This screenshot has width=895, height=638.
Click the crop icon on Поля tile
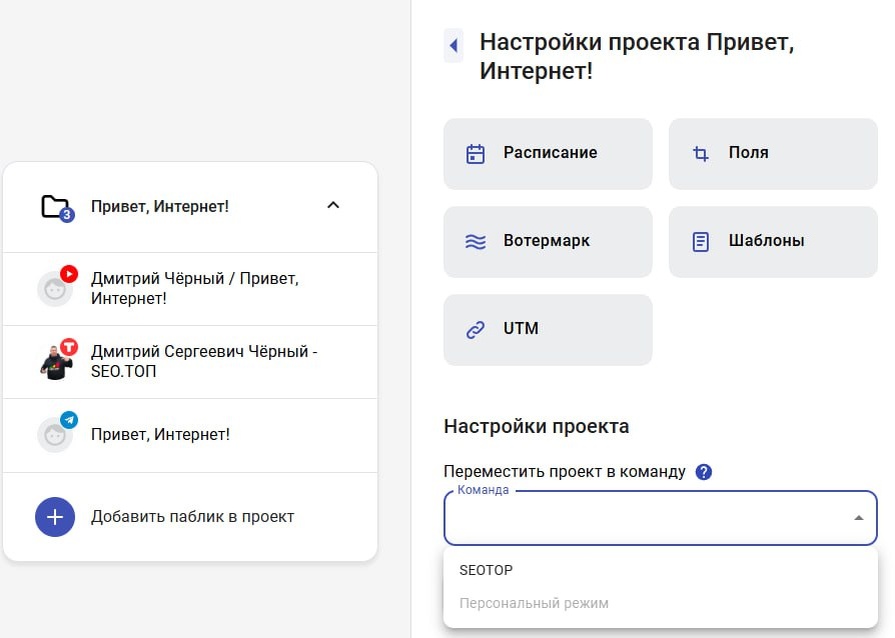[700, 154]
